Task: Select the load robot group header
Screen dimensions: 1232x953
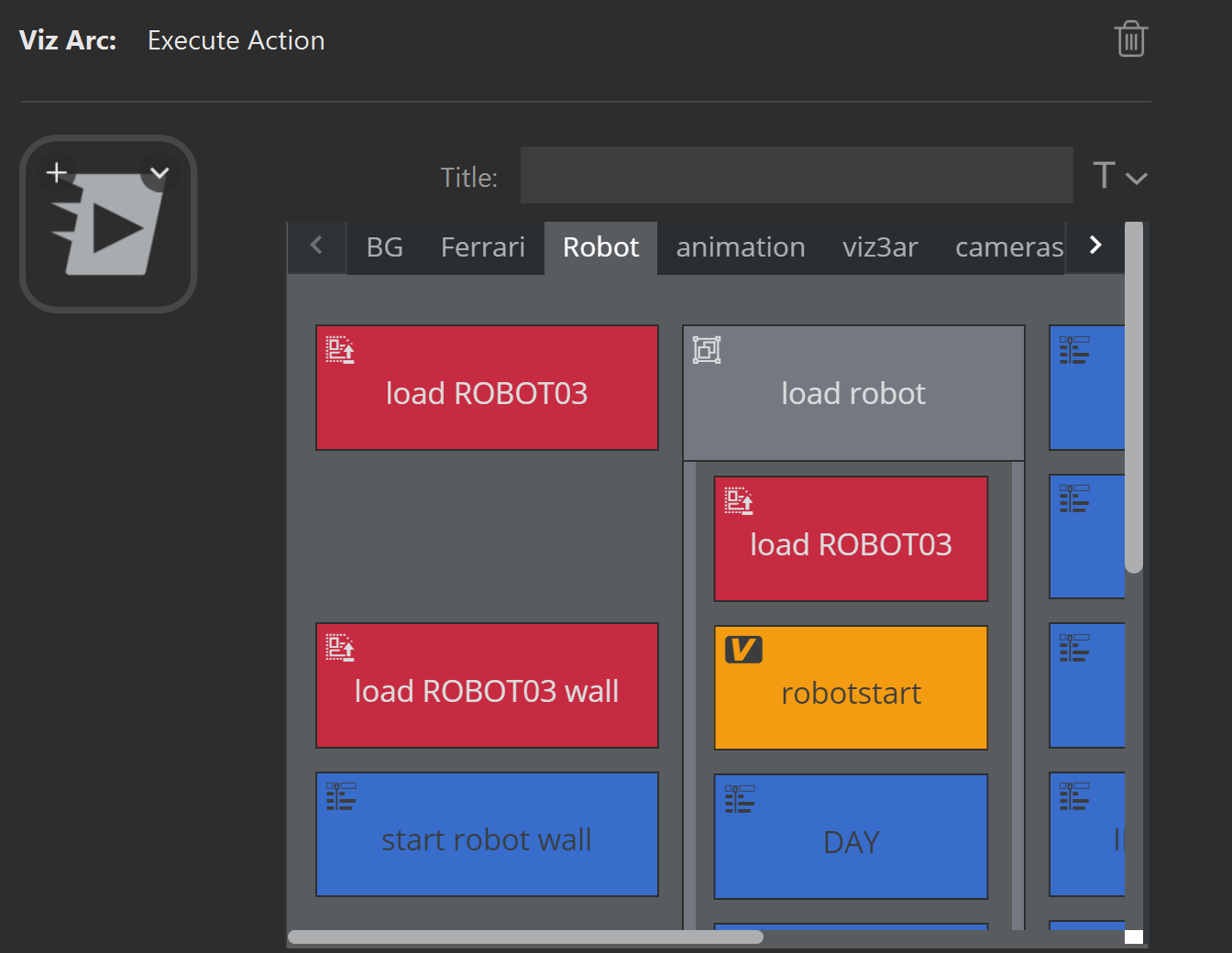Action: tap(853, 393)
